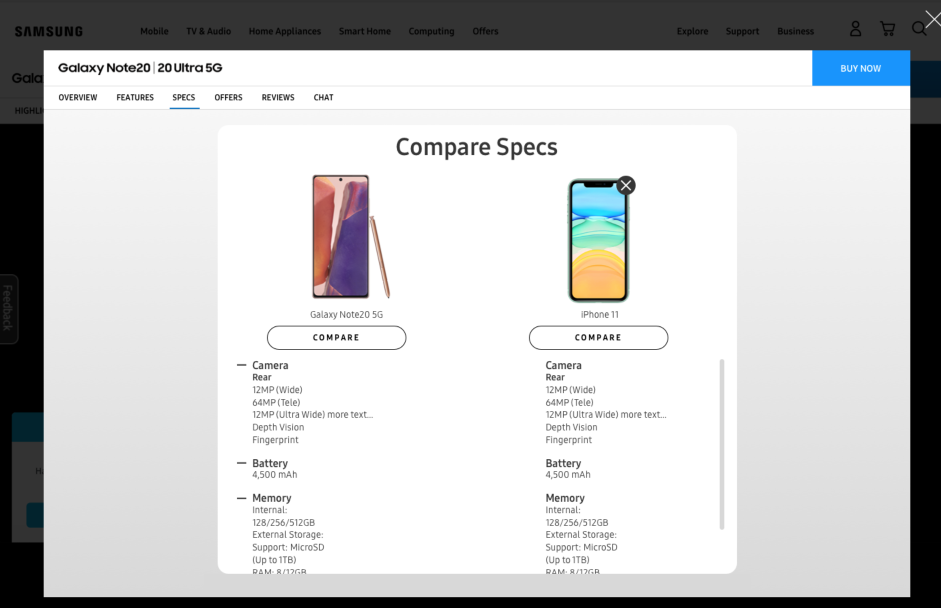Click the Galaxy Note20 5G phone image
This screenshot has height=608, width=941.
(x=351, y=236)
